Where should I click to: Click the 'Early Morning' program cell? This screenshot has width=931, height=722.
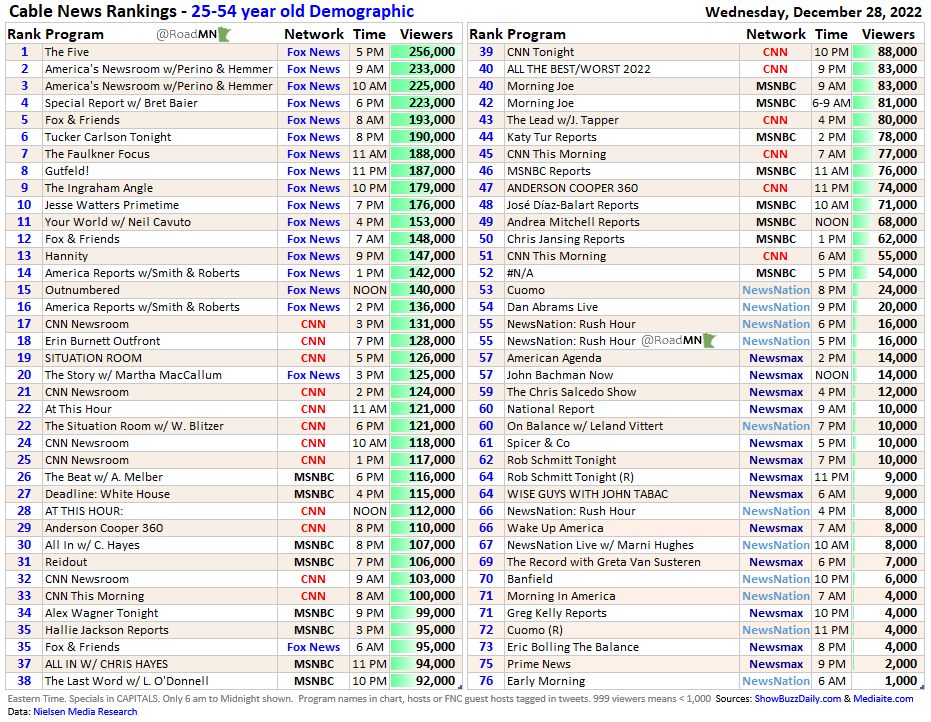click(x=622, y=681)
